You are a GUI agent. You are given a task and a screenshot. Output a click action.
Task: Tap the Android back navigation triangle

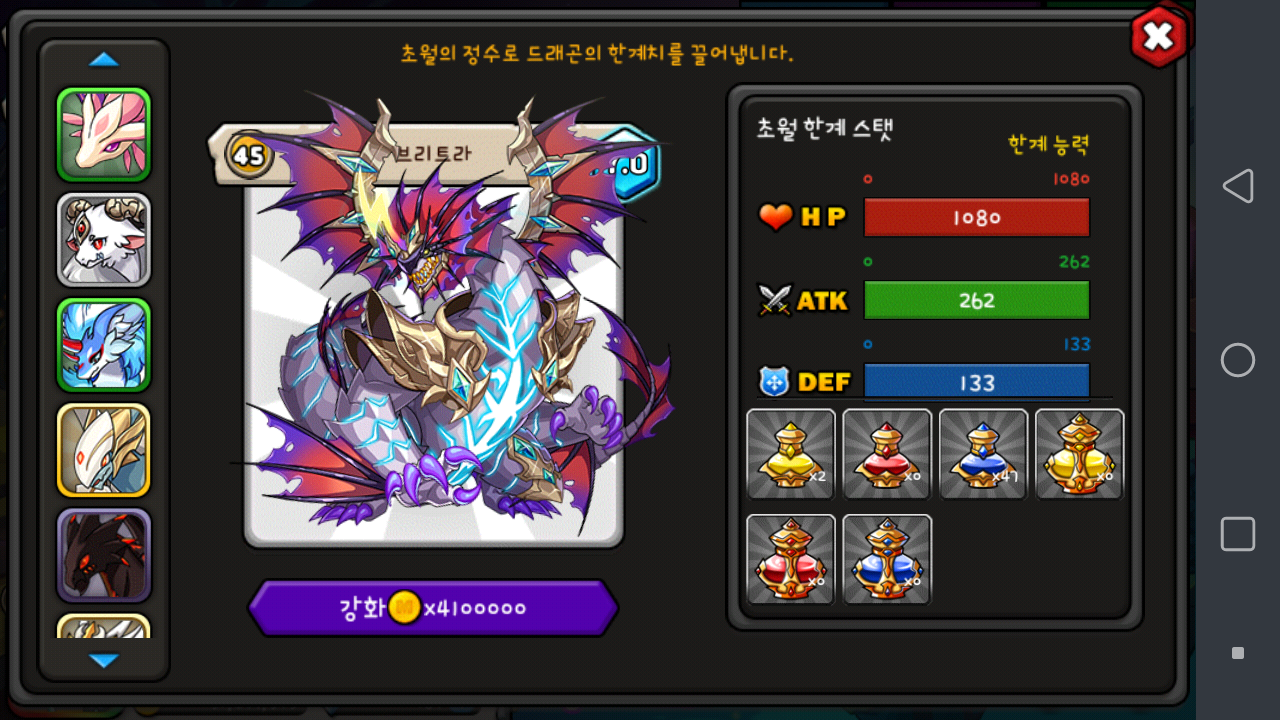pyautogui.click(x=1238, y=186)
